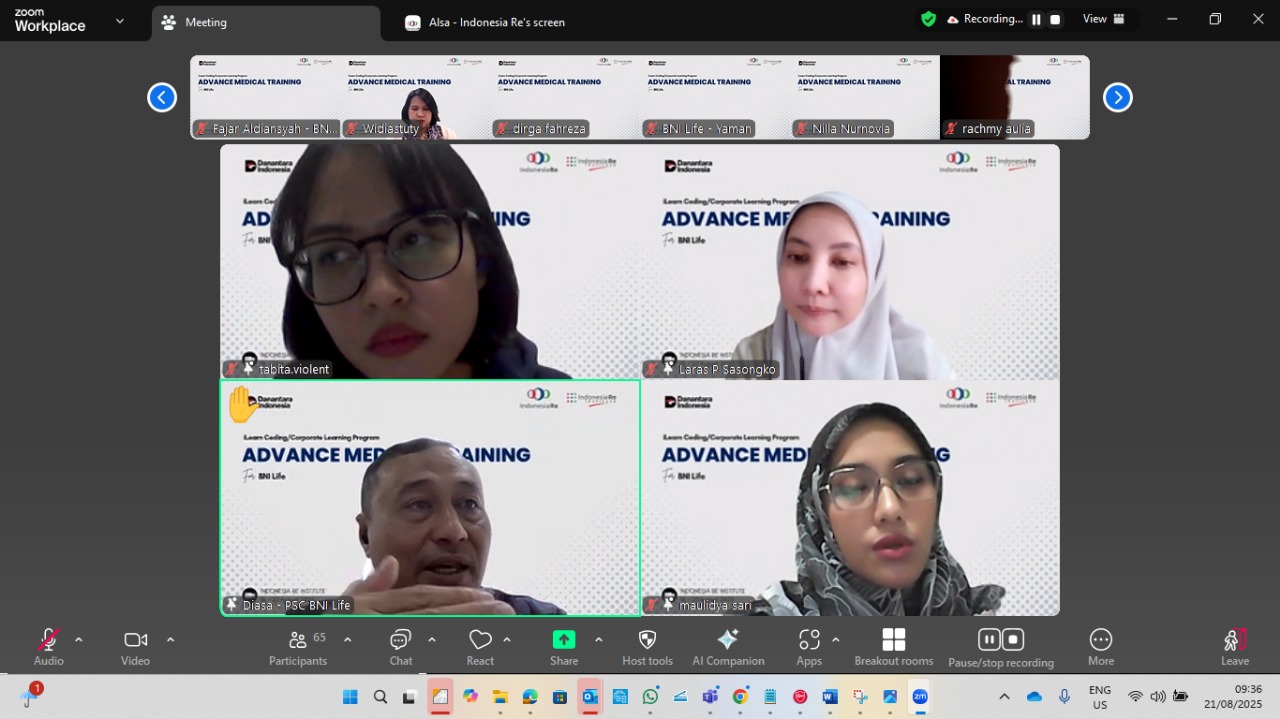Expand video options arrow
The width and height of the screenshot is (1280, 719).
[x=170, y=640]
